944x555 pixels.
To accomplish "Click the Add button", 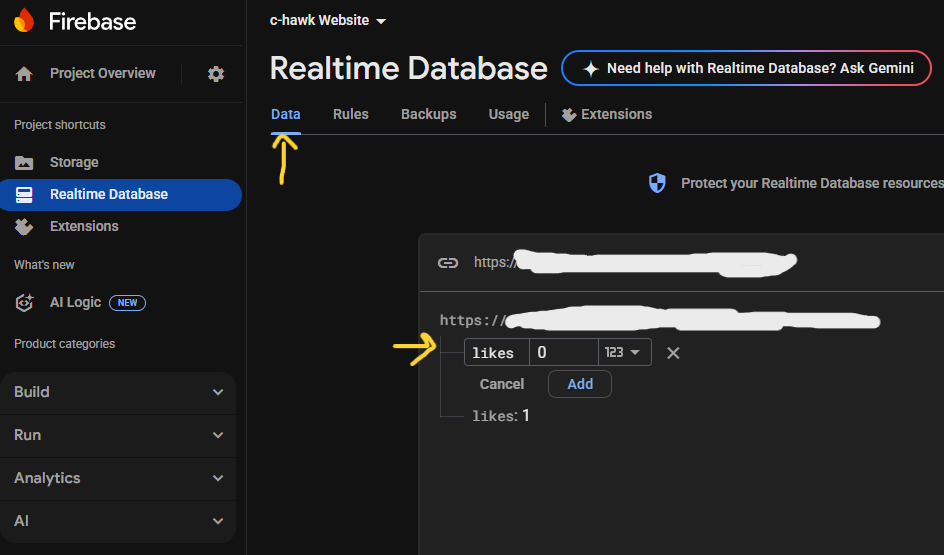I will pos(580,384).
